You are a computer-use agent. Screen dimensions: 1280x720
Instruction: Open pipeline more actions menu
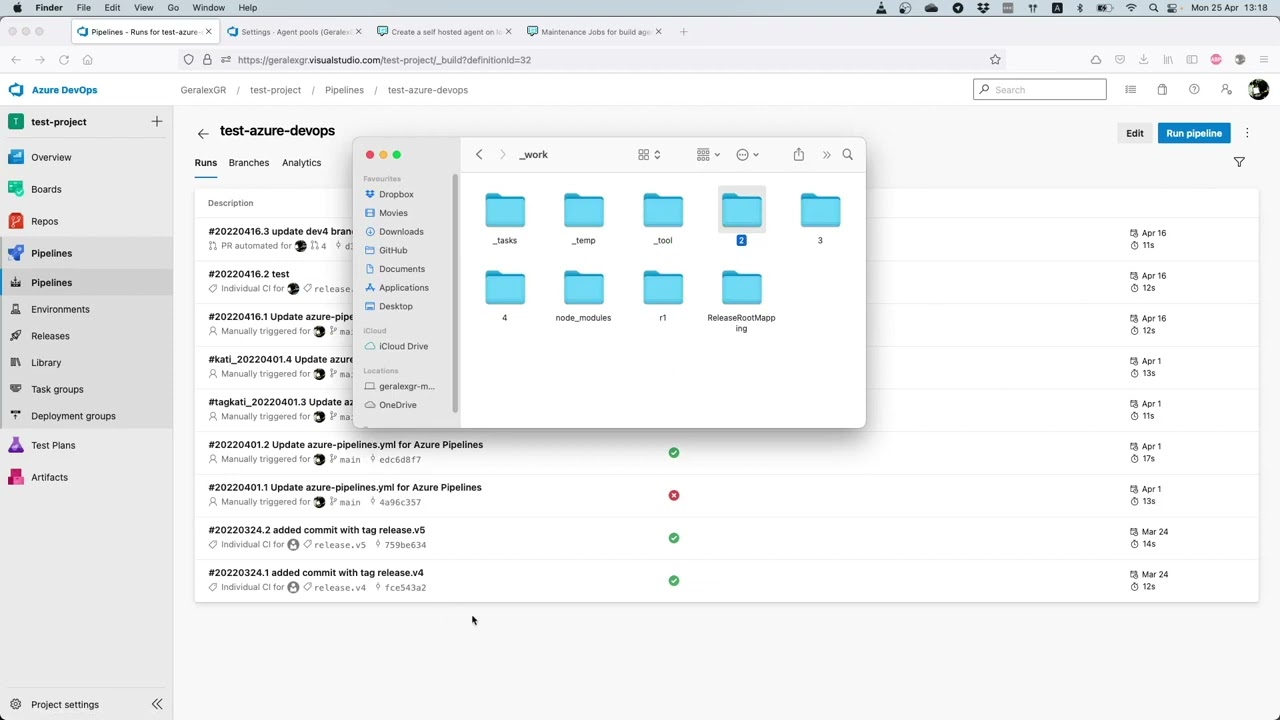(1247, 133)
